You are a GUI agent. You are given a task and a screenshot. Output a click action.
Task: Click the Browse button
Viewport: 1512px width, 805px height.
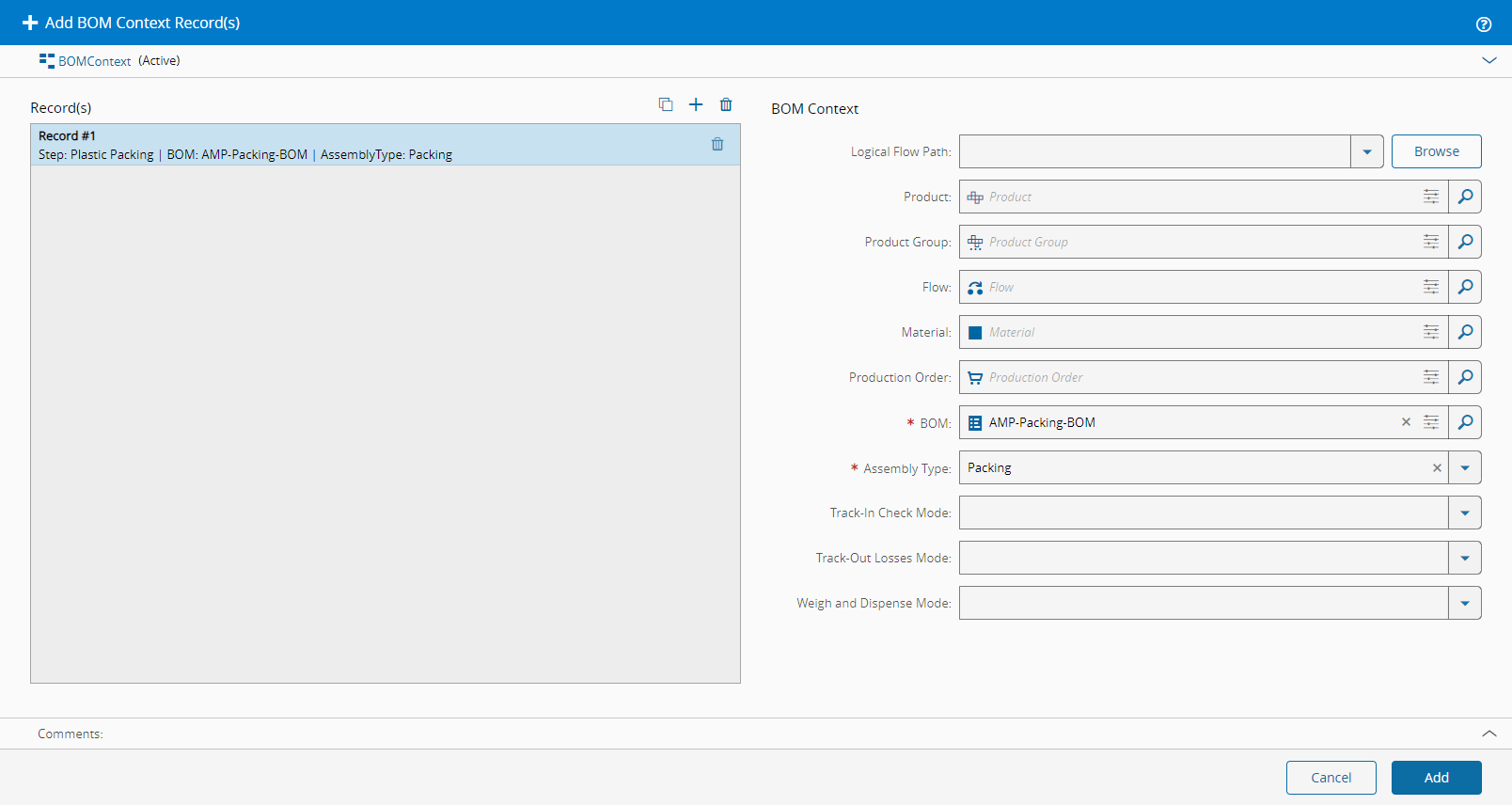coord(1436,151)
